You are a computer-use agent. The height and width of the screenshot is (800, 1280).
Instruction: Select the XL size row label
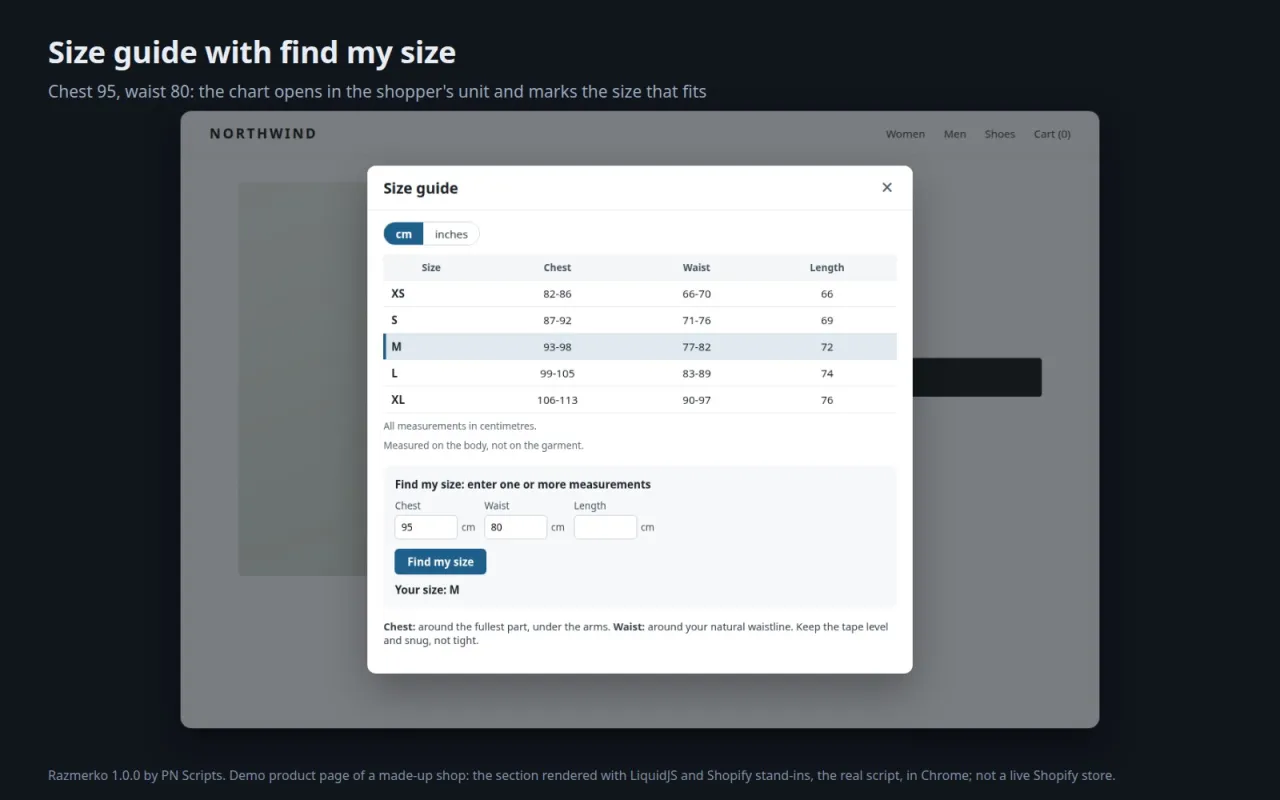pyautogui.click(x=398, y=400)
